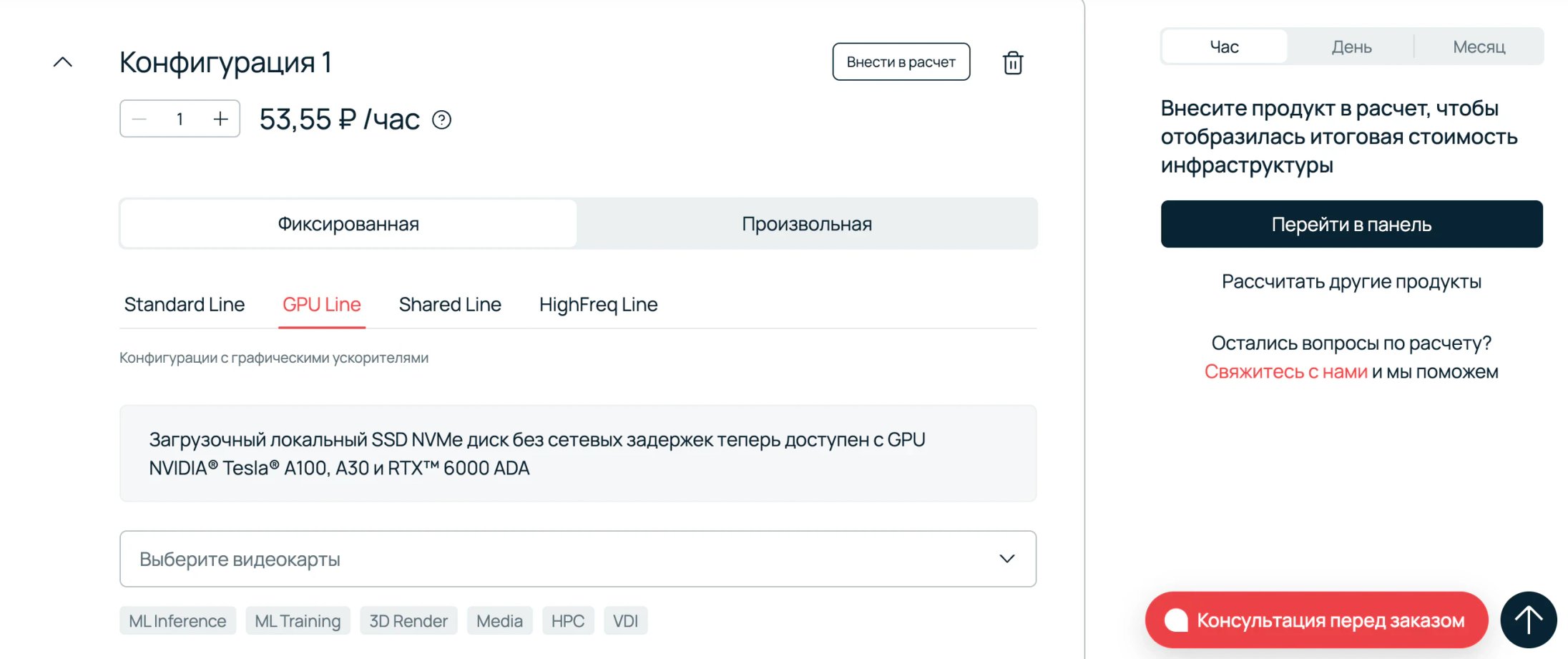The height and width of the screenshot is (659, 1568).
Task: Filter by the Media tag
Action: click(499, 621)
